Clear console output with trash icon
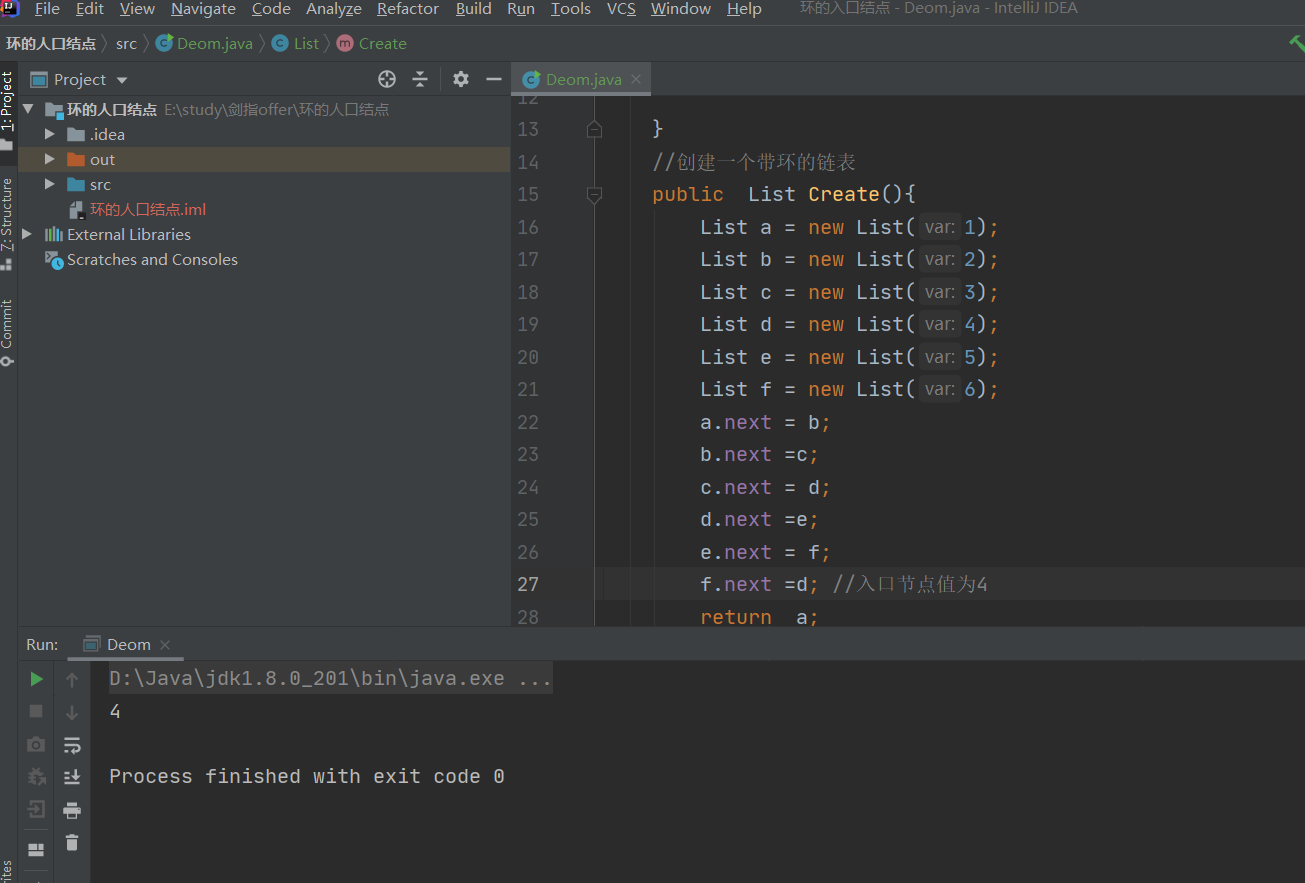 pyautogui.click(x=72, y=843)
